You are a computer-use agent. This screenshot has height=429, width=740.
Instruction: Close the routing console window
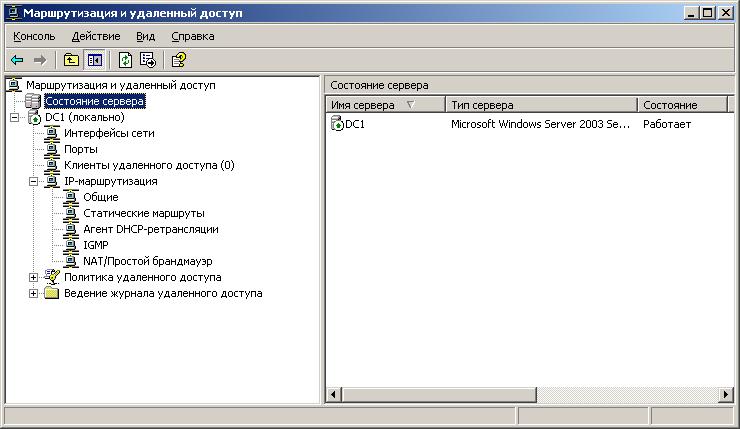pos(725,13)
